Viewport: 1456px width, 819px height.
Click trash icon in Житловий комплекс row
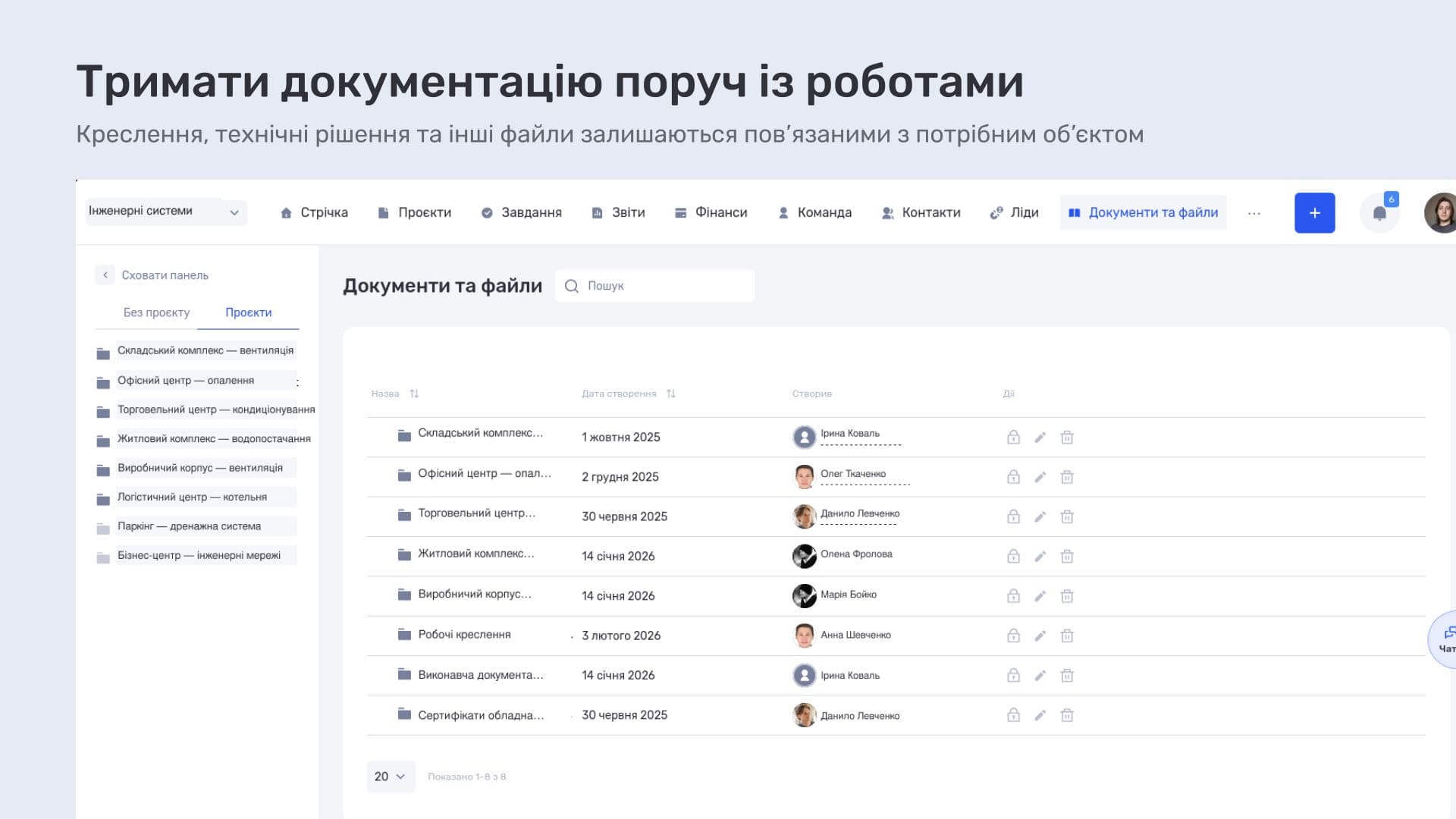pyautogui.click(x=1067, y=556)
